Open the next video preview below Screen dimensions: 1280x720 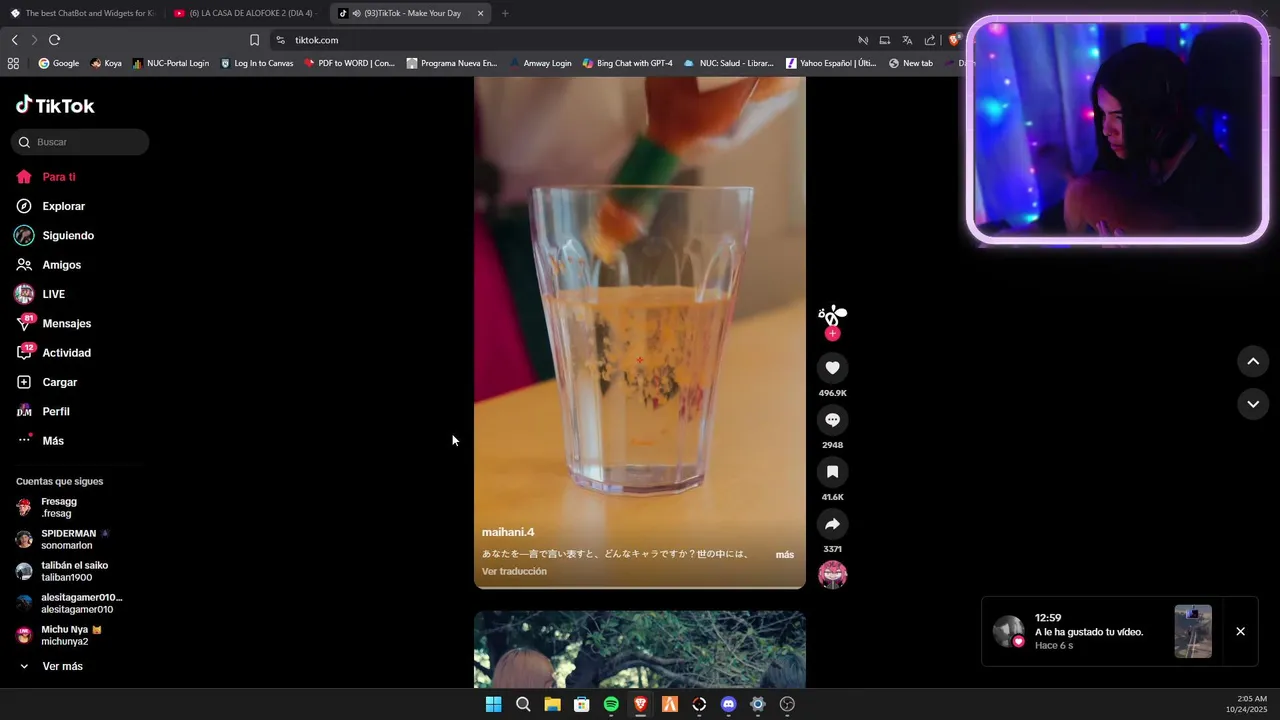click(x=640, y=649)
